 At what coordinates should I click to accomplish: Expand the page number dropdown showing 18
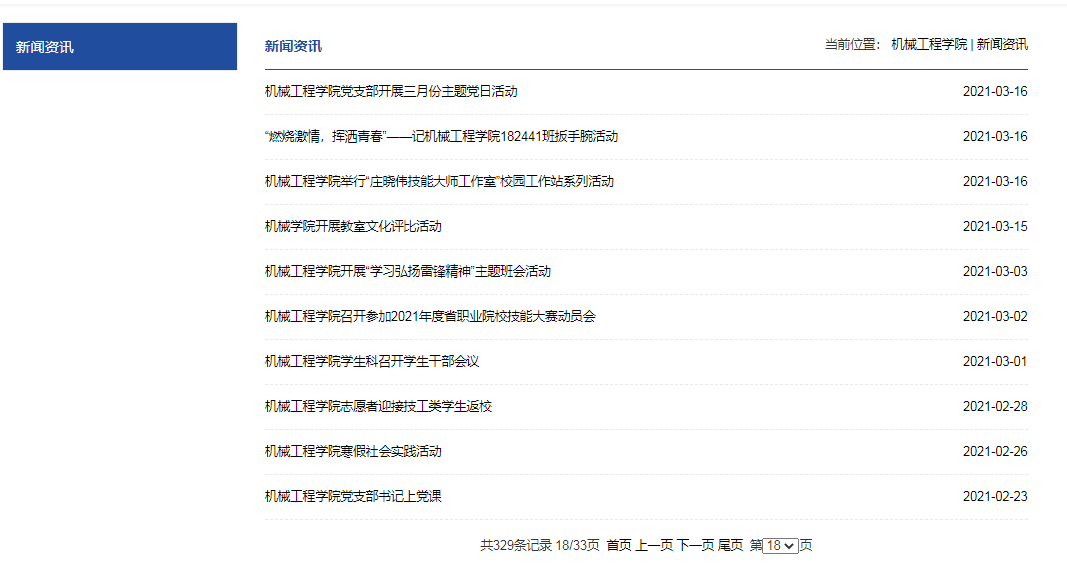point(780,546)
